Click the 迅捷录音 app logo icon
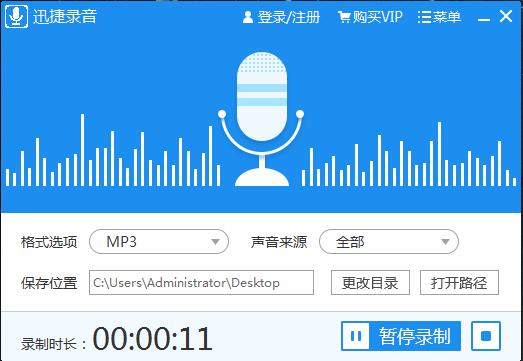The height and width of the screenshot is (361, 523). [x=16, y=17]
